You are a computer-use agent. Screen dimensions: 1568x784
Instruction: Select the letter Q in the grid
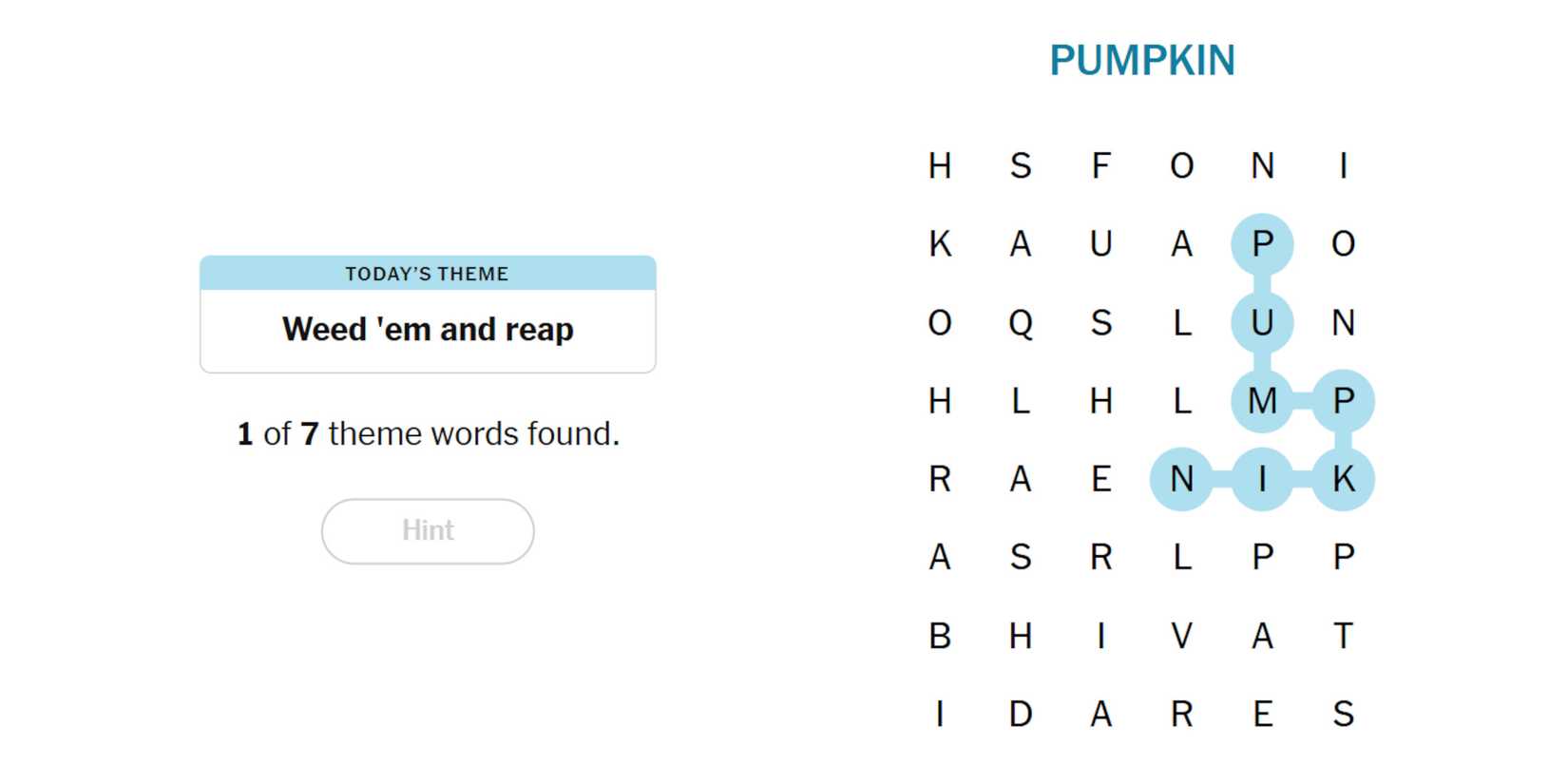pos(1021,323)
